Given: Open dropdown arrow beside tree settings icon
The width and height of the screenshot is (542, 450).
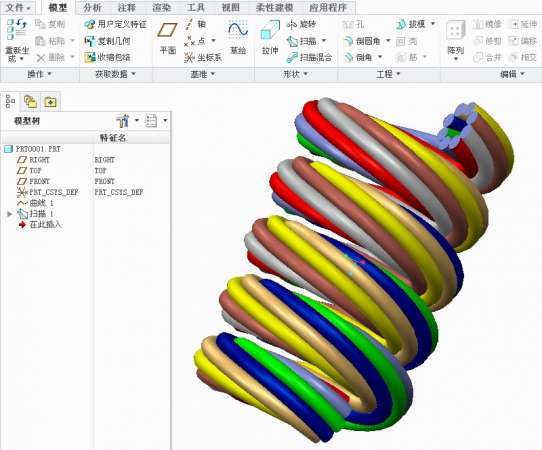Looking at the screenshot, I should (x=137, y=121).
